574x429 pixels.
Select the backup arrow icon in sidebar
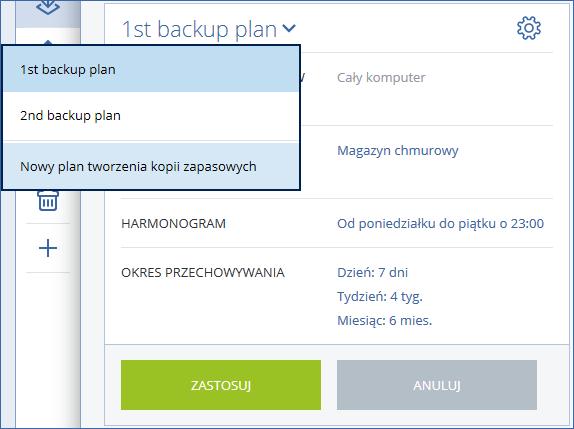(x=48, y=7)
